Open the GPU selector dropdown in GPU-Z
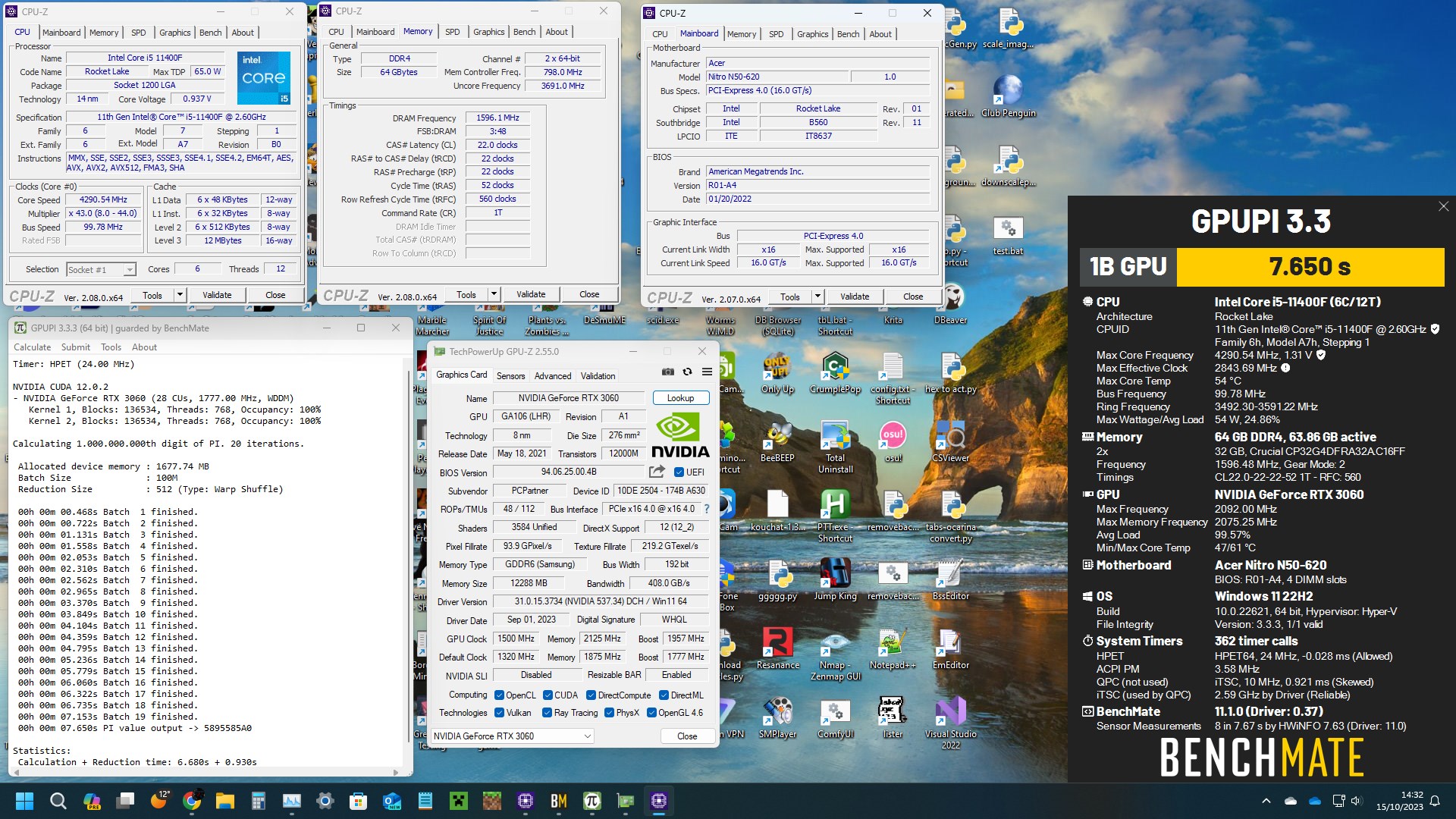The height and width of the screenshot is (819, 1456). [512, 736]
